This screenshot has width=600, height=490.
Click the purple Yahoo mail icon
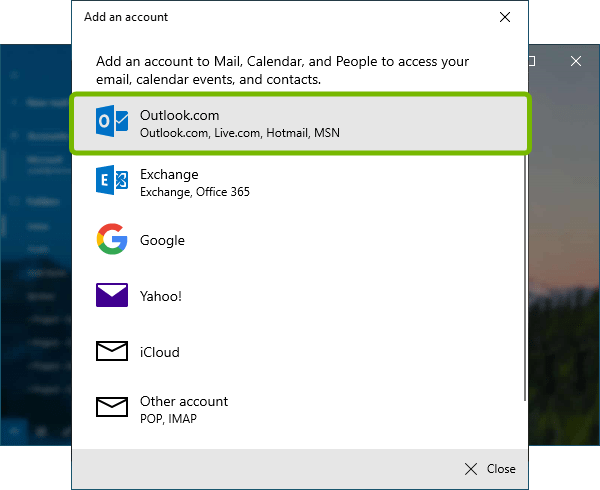point(112,295)
